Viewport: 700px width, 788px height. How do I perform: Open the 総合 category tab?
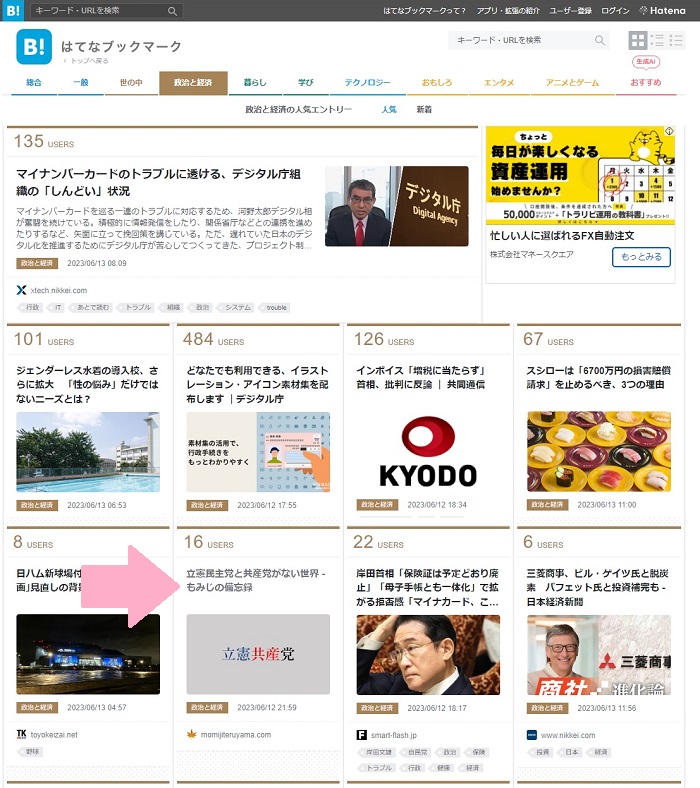click(34, 82)
